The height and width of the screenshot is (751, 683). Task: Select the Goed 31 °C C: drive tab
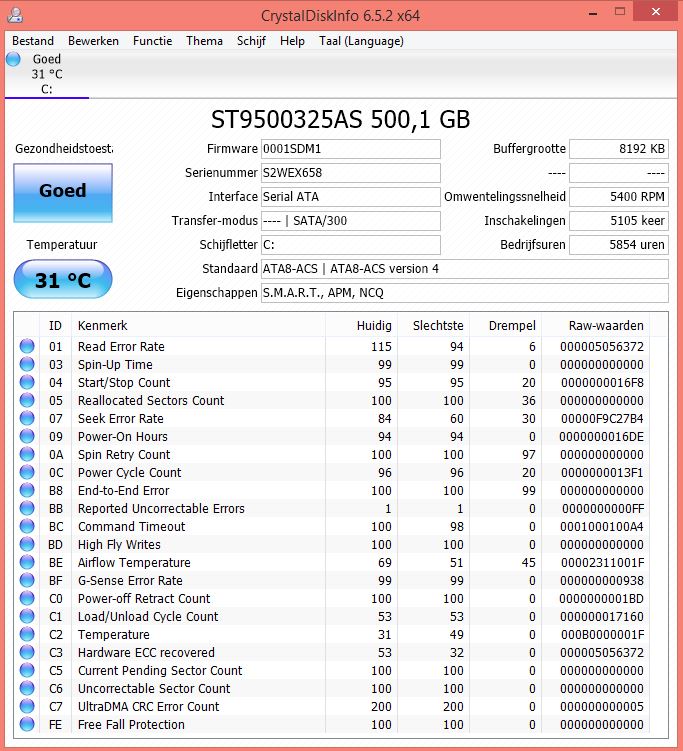tap(47, 74)
